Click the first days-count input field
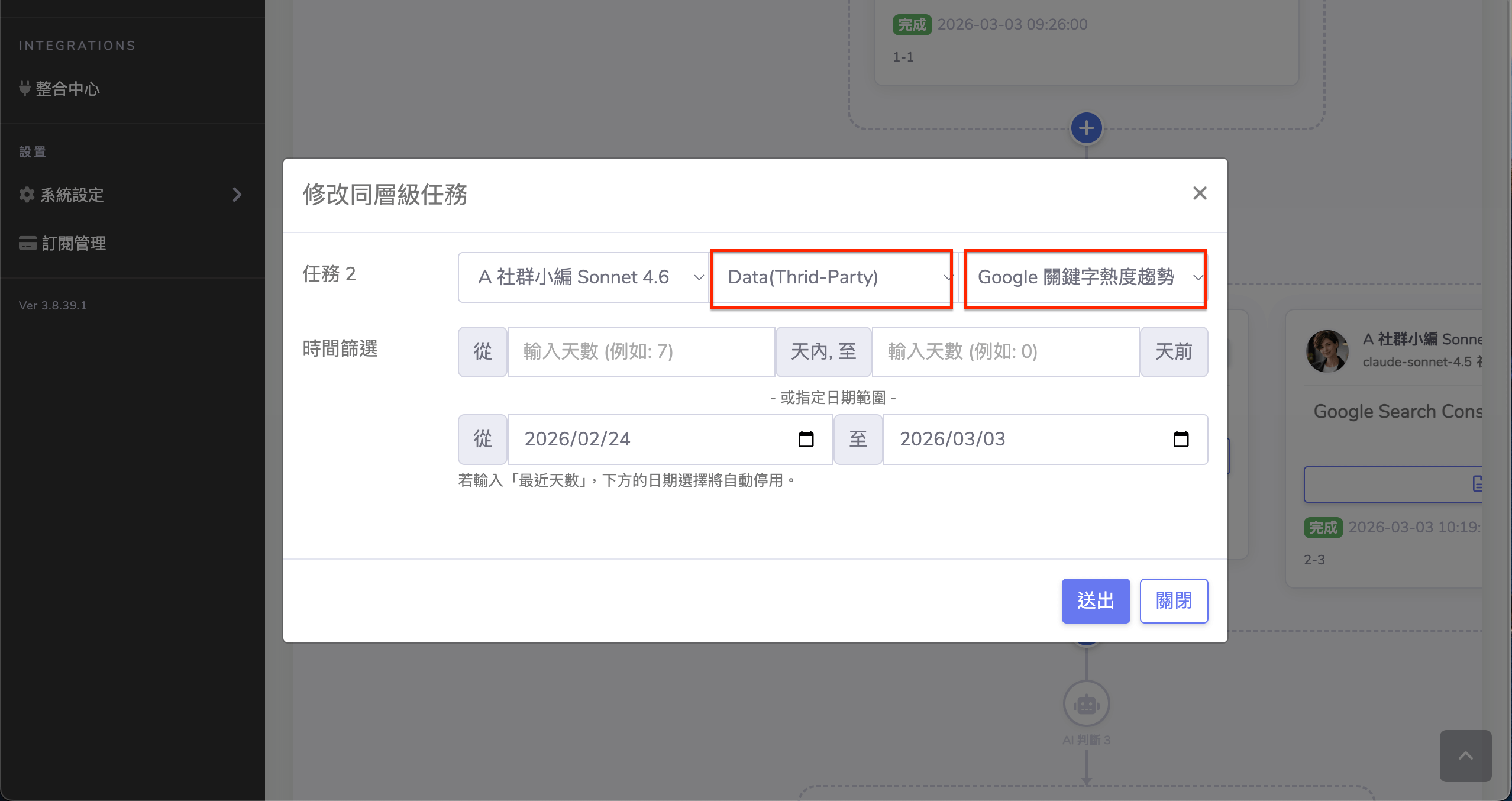The height and width of the screenshot is (801, 1512). 641,352
